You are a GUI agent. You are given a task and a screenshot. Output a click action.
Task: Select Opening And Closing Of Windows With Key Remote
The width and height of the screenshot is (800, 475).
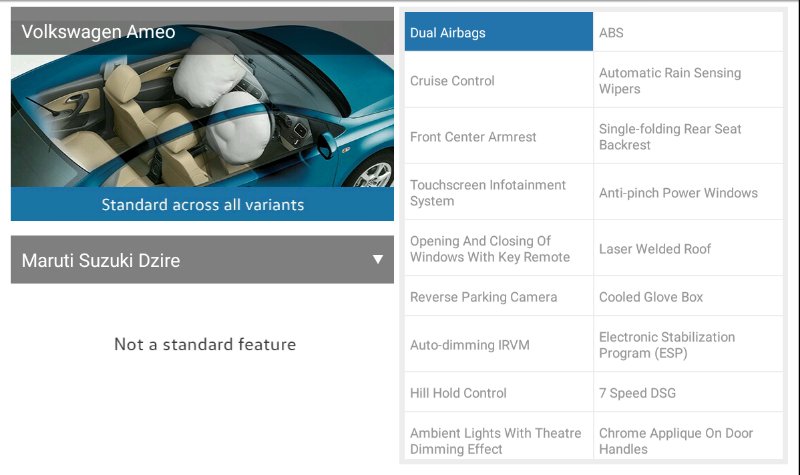tap(498, 248)
